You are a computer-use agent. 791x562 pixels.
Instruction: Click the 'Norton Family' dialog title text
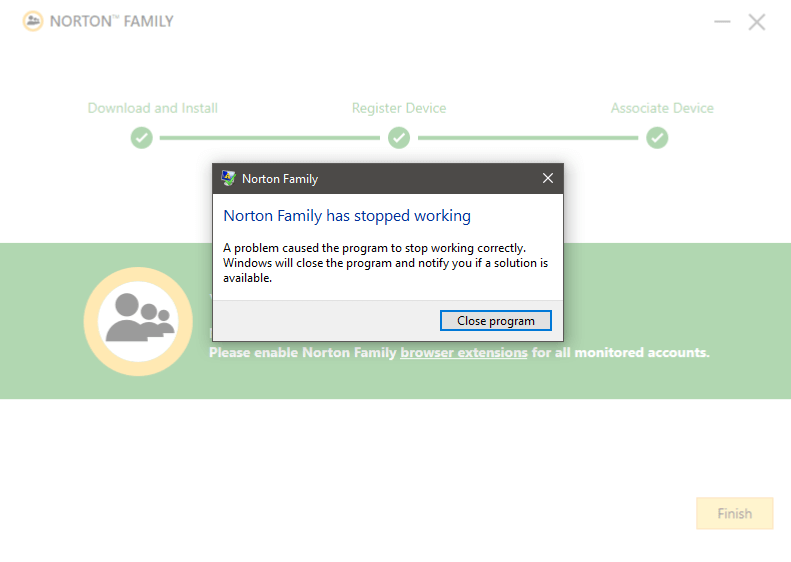click(x=280, y=179)
